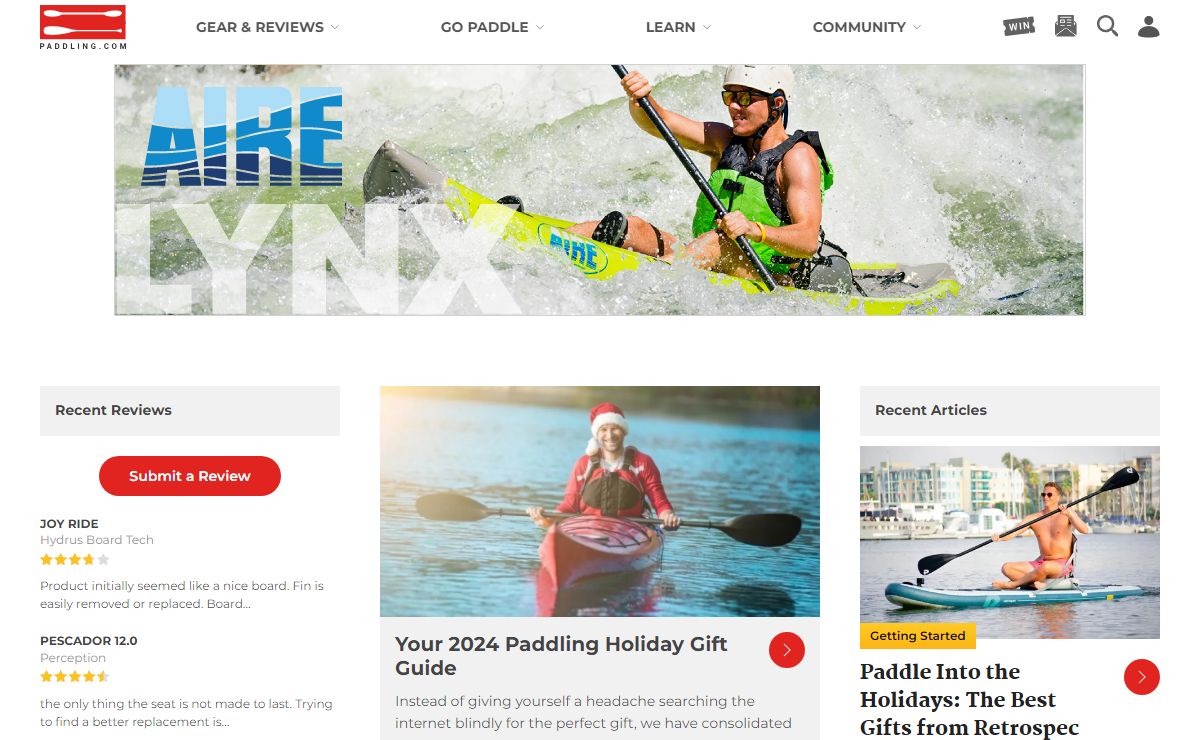The height and width of the screenshot is (740, 1200).
Task: Open search with the magnifying glass icon
Action: (1107, 26)
